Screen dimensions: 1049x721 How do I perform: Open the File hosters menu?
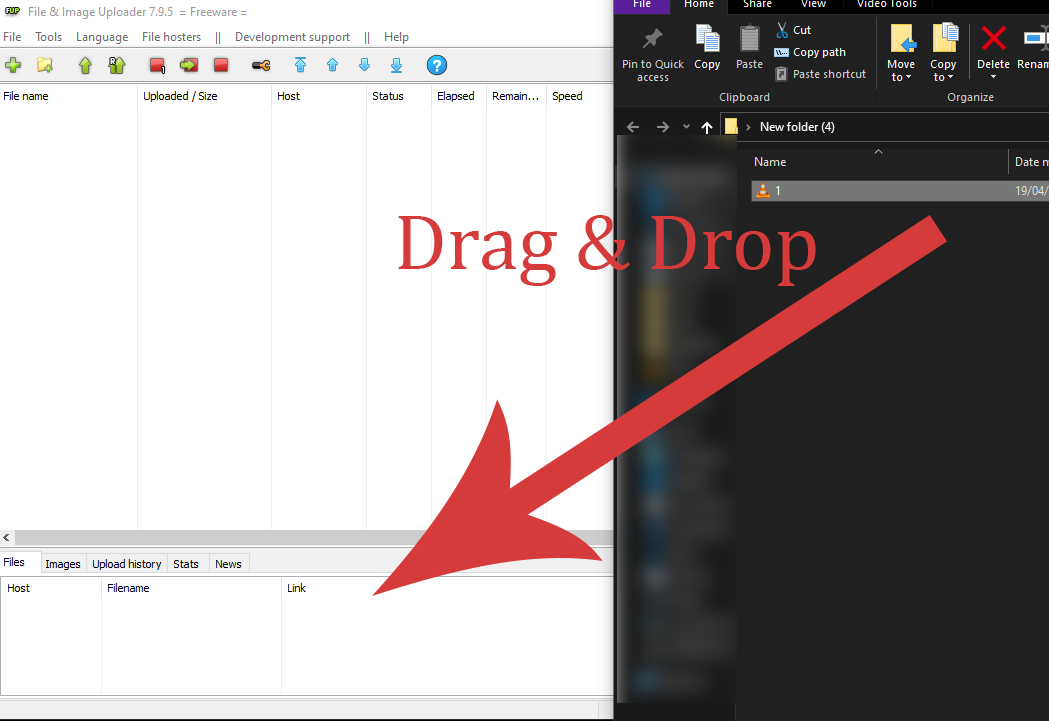tap(171, 37)
